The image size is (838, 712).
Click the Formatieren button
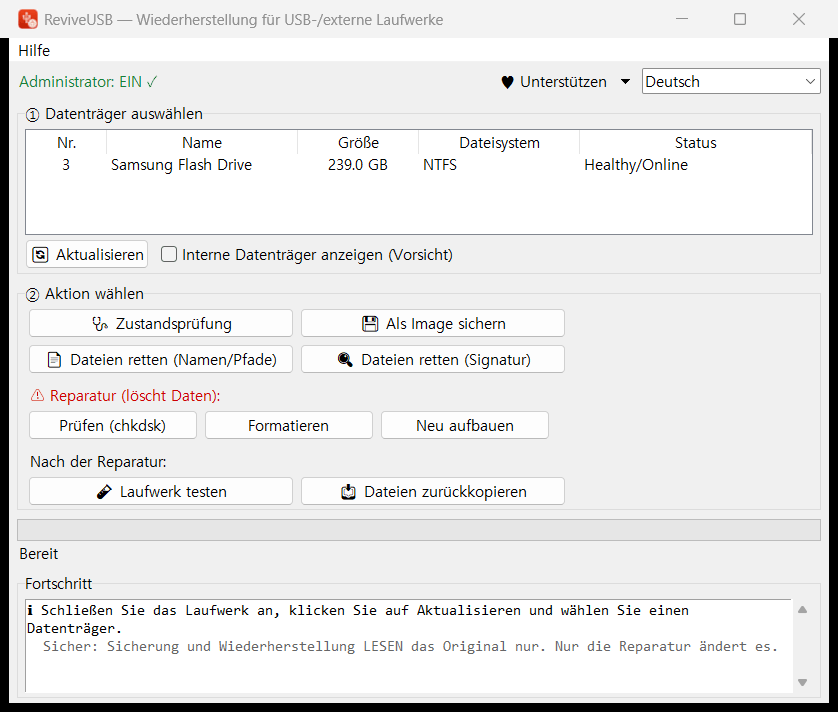(289, 425)
